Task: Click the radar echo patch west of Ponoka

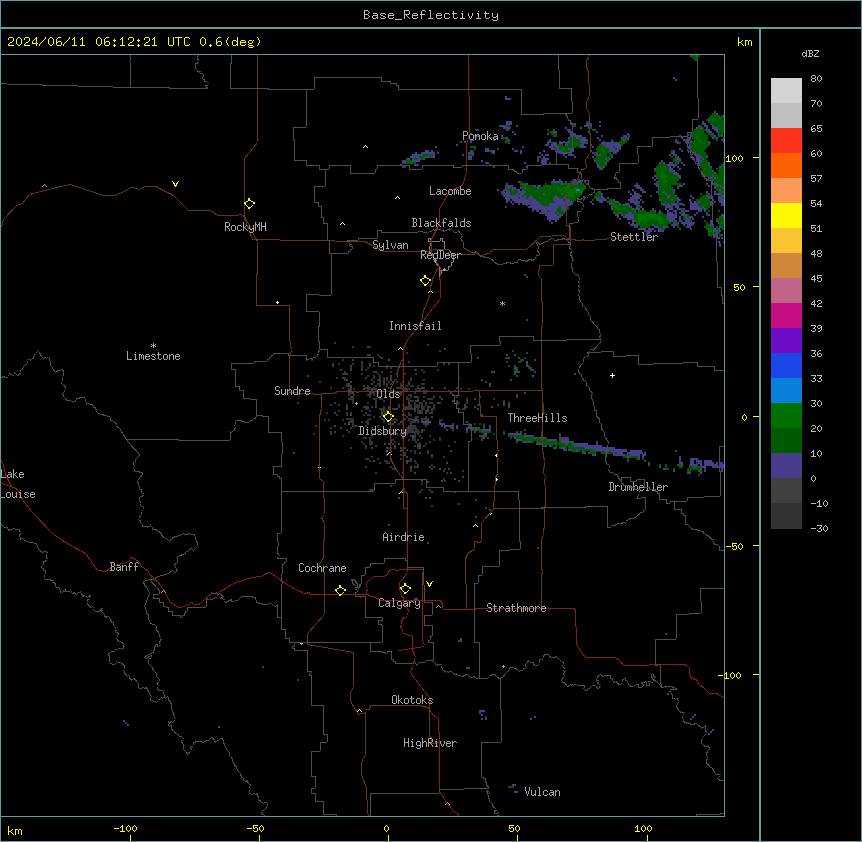Action: 419,158
